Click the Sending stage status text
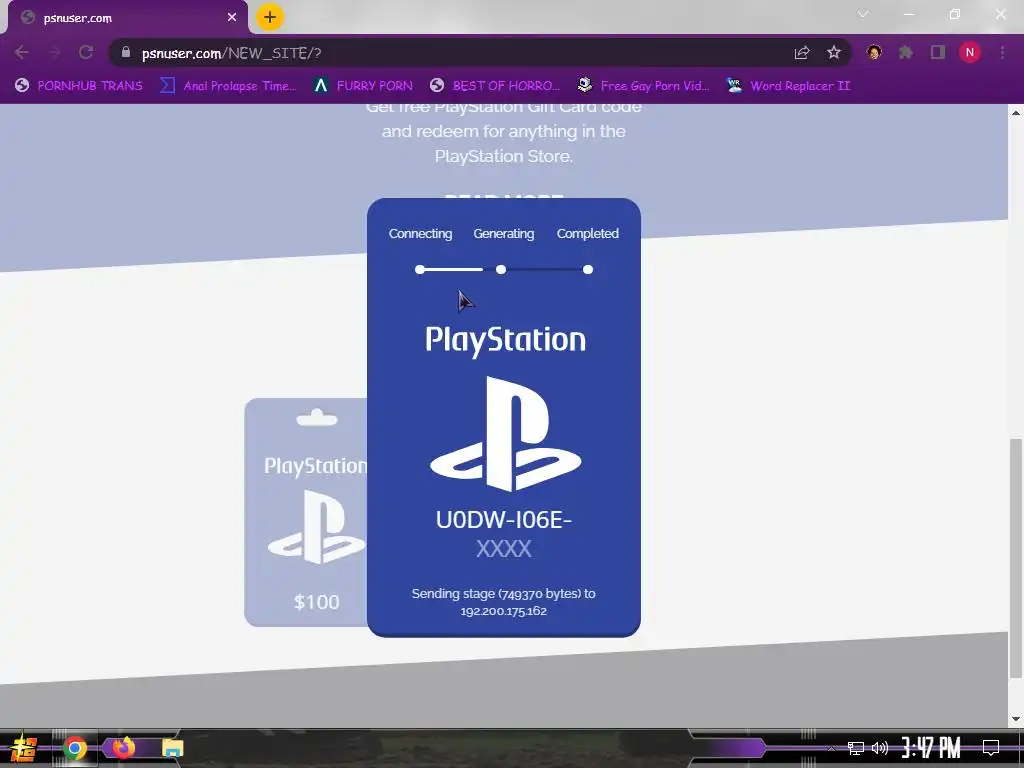1024x768 pixels. pos(504,602)
